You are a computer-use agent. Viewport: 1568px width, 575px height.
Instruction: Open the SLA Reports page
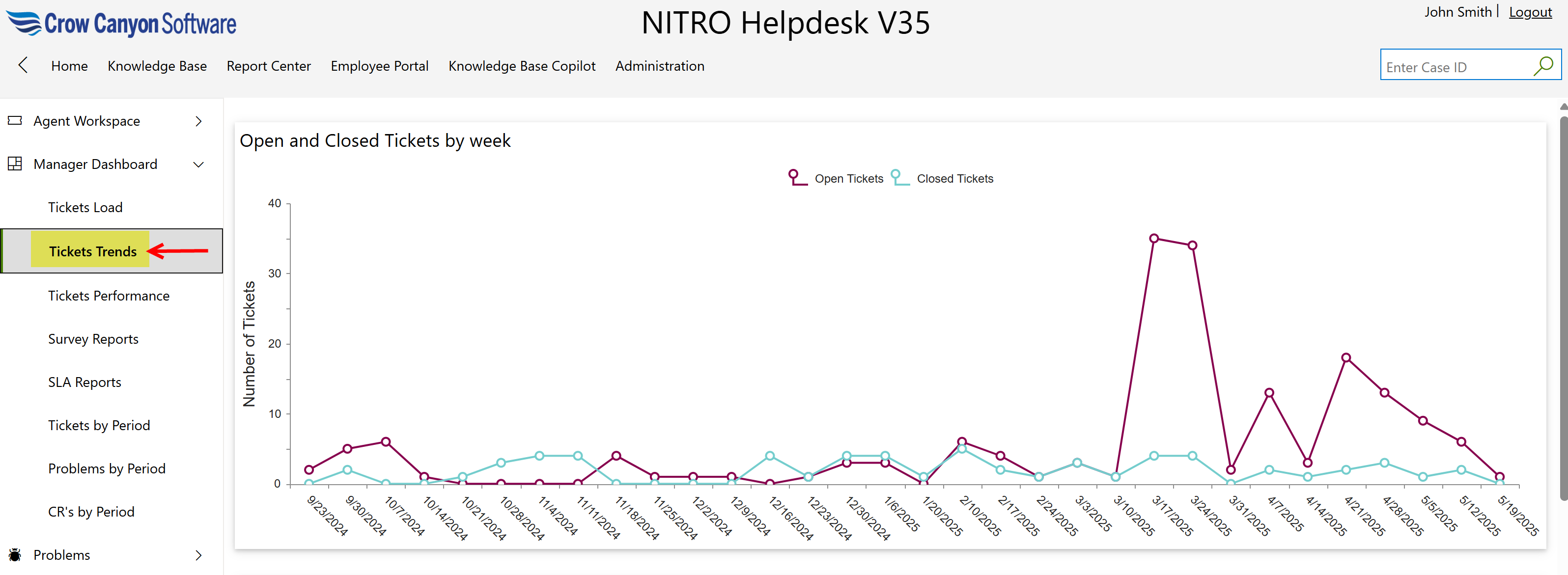[84, 382]
